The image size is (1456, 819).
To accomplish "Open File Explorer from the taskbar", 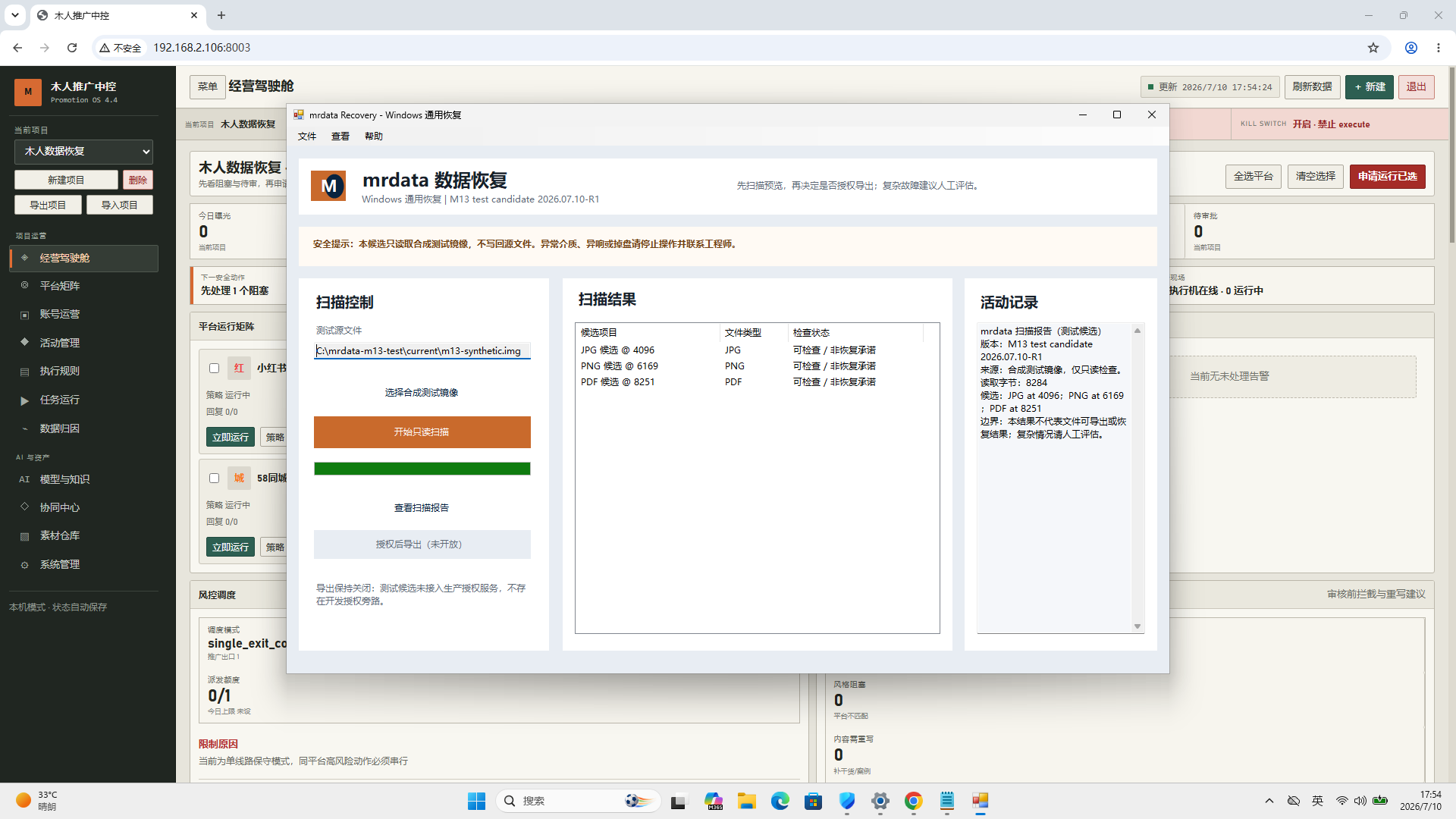I will coord(747,801).
